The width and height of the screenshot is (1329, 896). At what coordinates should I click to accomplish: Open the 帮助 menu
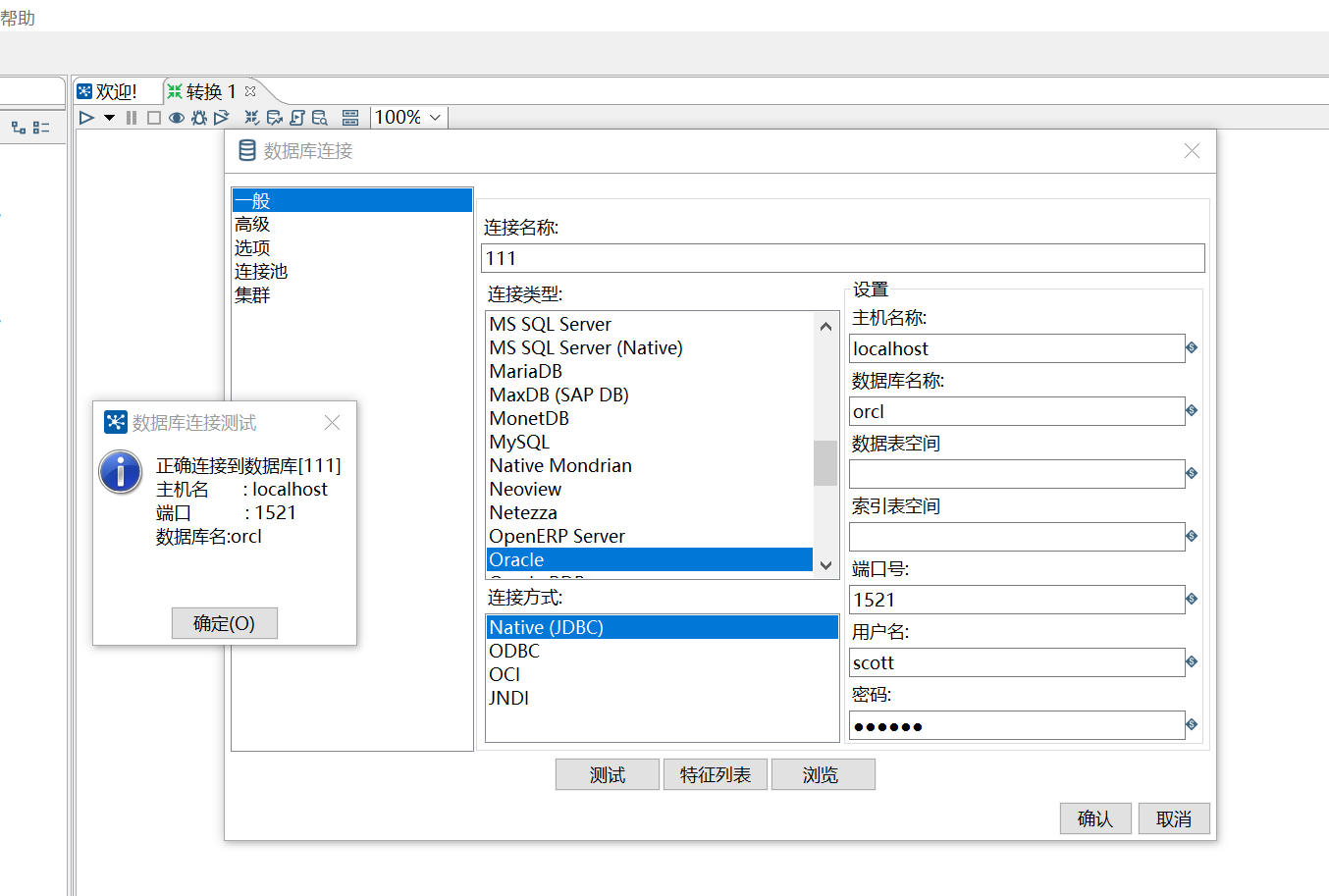point(20,17)
